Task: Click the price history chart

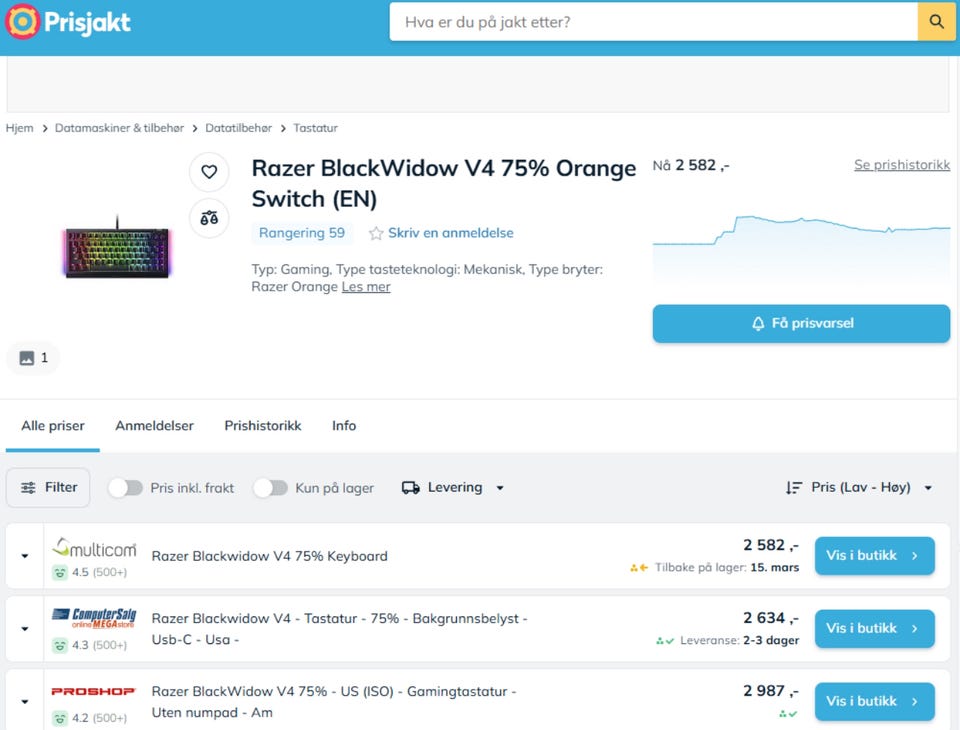Action: [801, 249]
